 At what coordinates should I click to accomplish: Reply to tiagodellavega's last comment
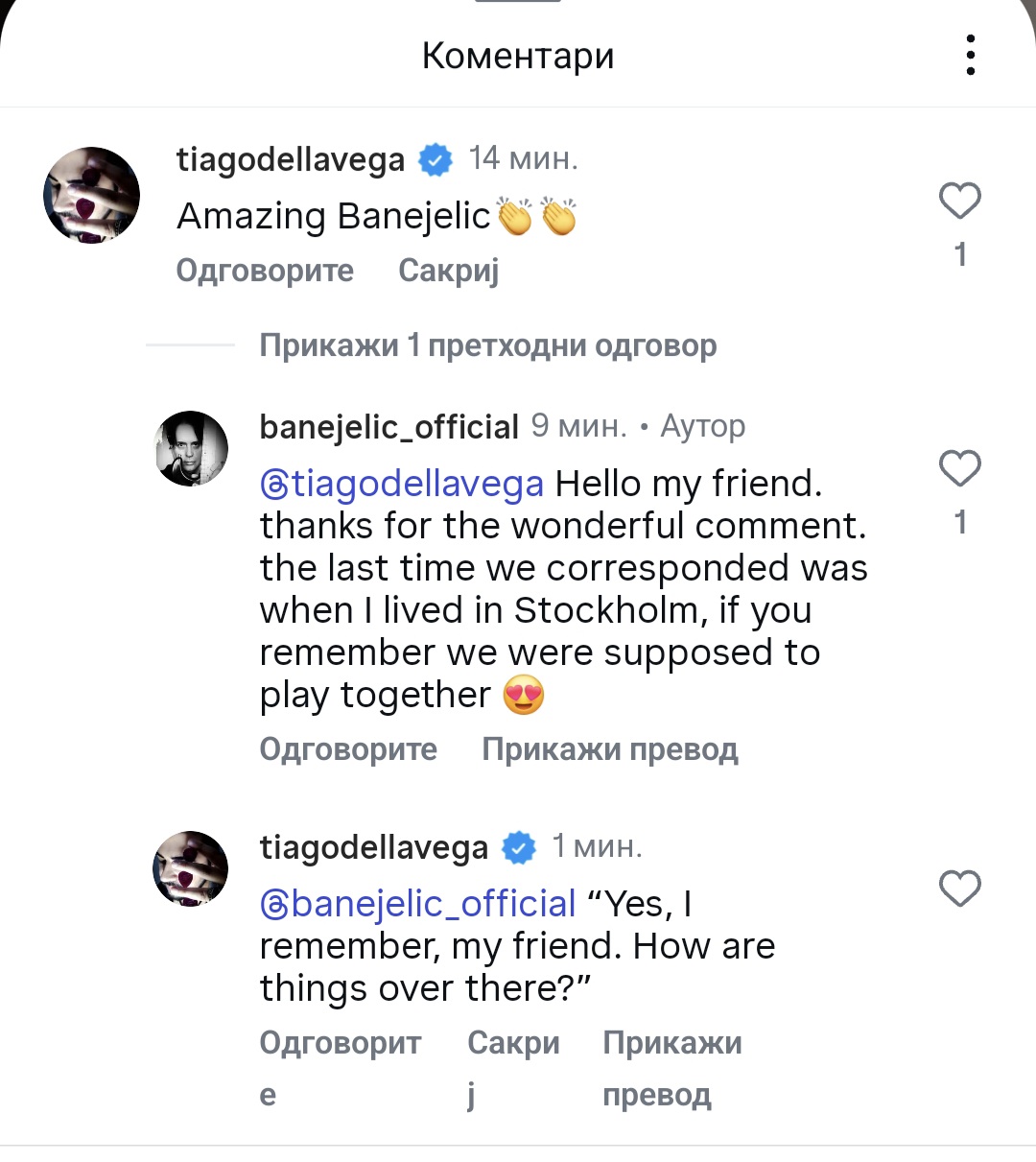tap(340, 1044)
